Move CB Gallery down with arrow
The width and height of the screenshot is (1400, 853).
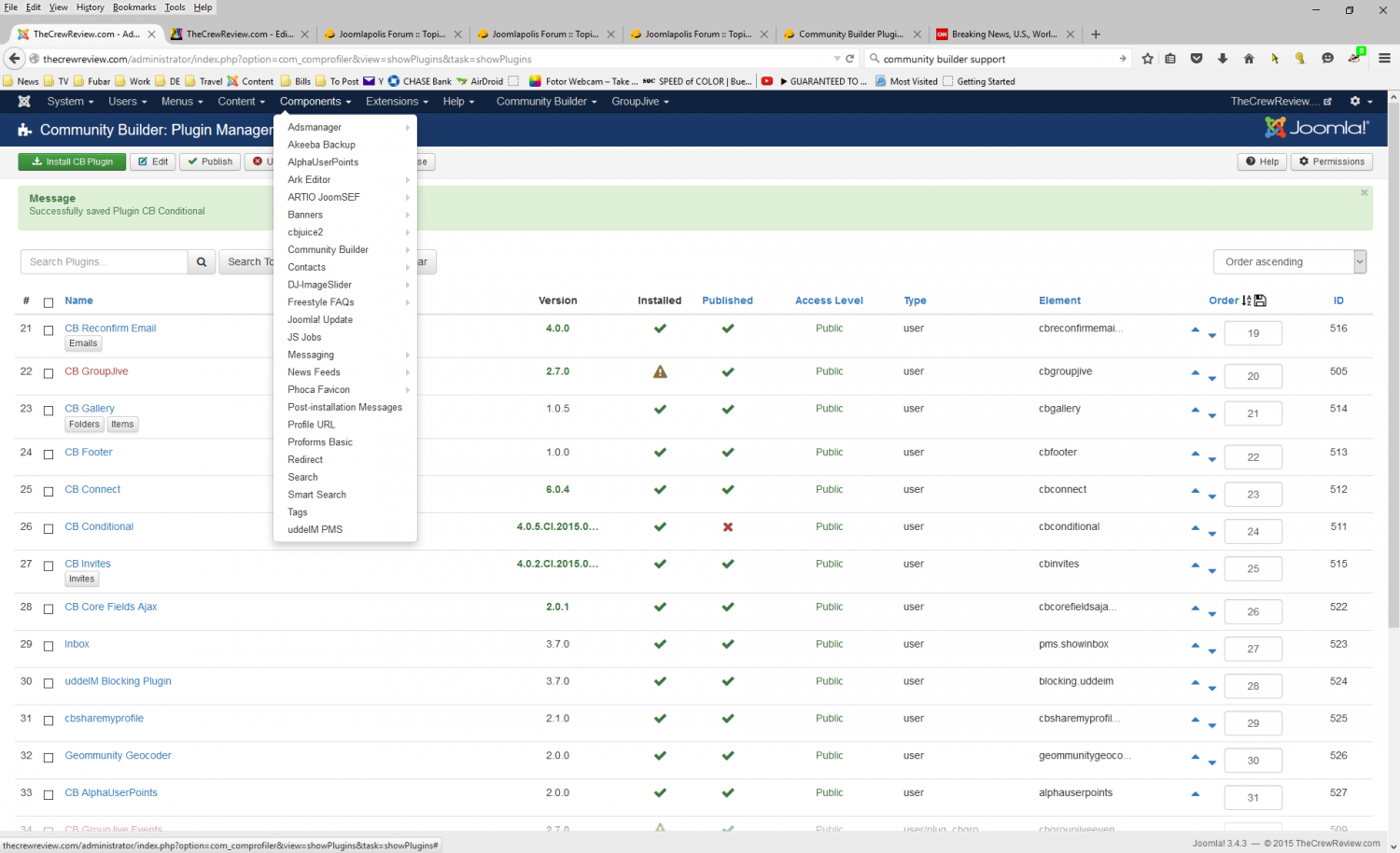coord(1212,415)
